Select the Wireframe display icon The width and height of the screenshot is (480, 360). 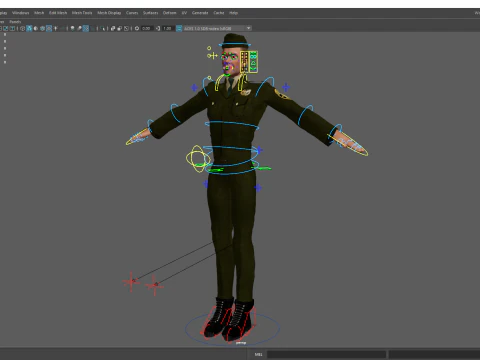(22, 28)
